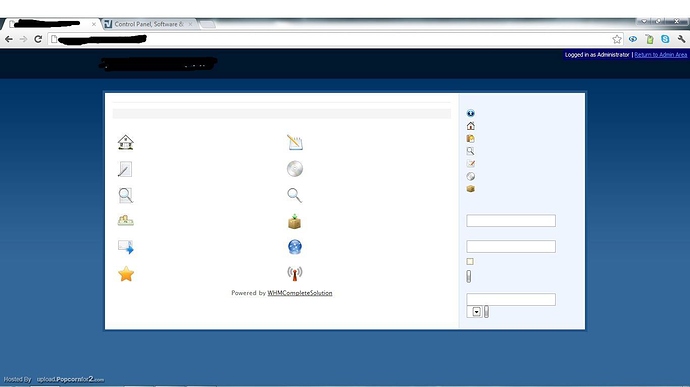Screen dimensions: 690x387
Task: Click the document with pen icon
Action: pos(125,169)
